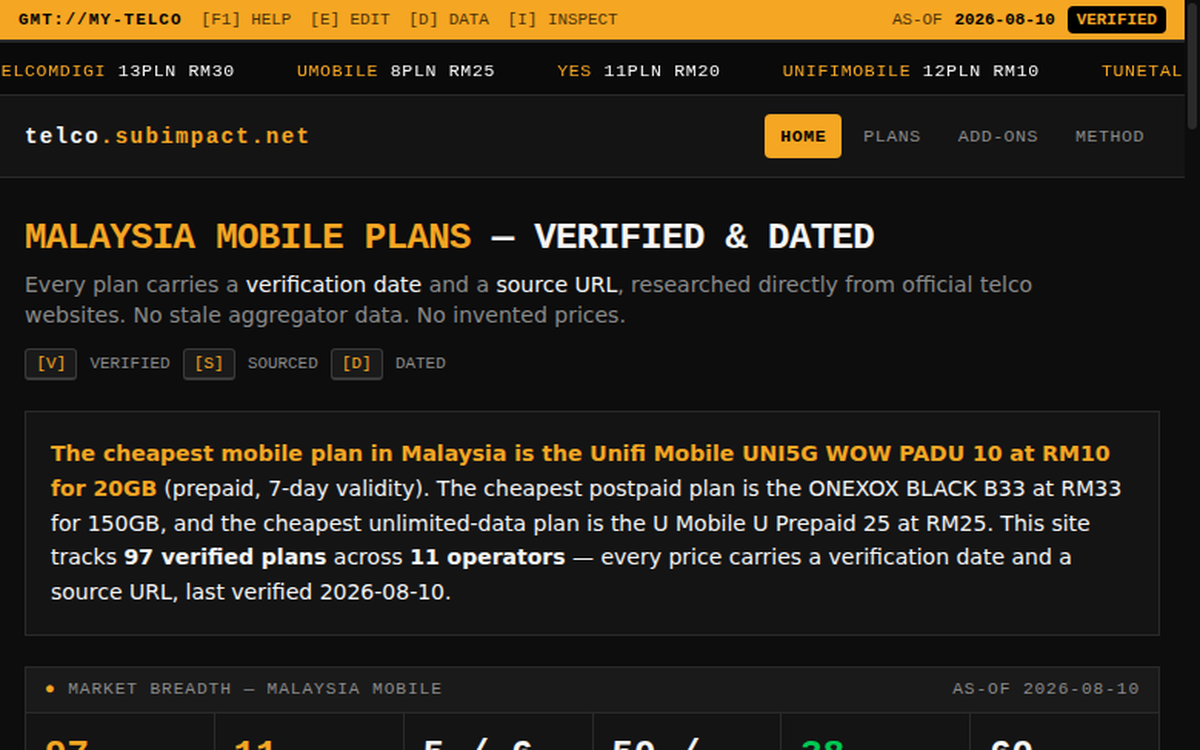Click the 'verification date' highlighted phrase

[334, 285]
